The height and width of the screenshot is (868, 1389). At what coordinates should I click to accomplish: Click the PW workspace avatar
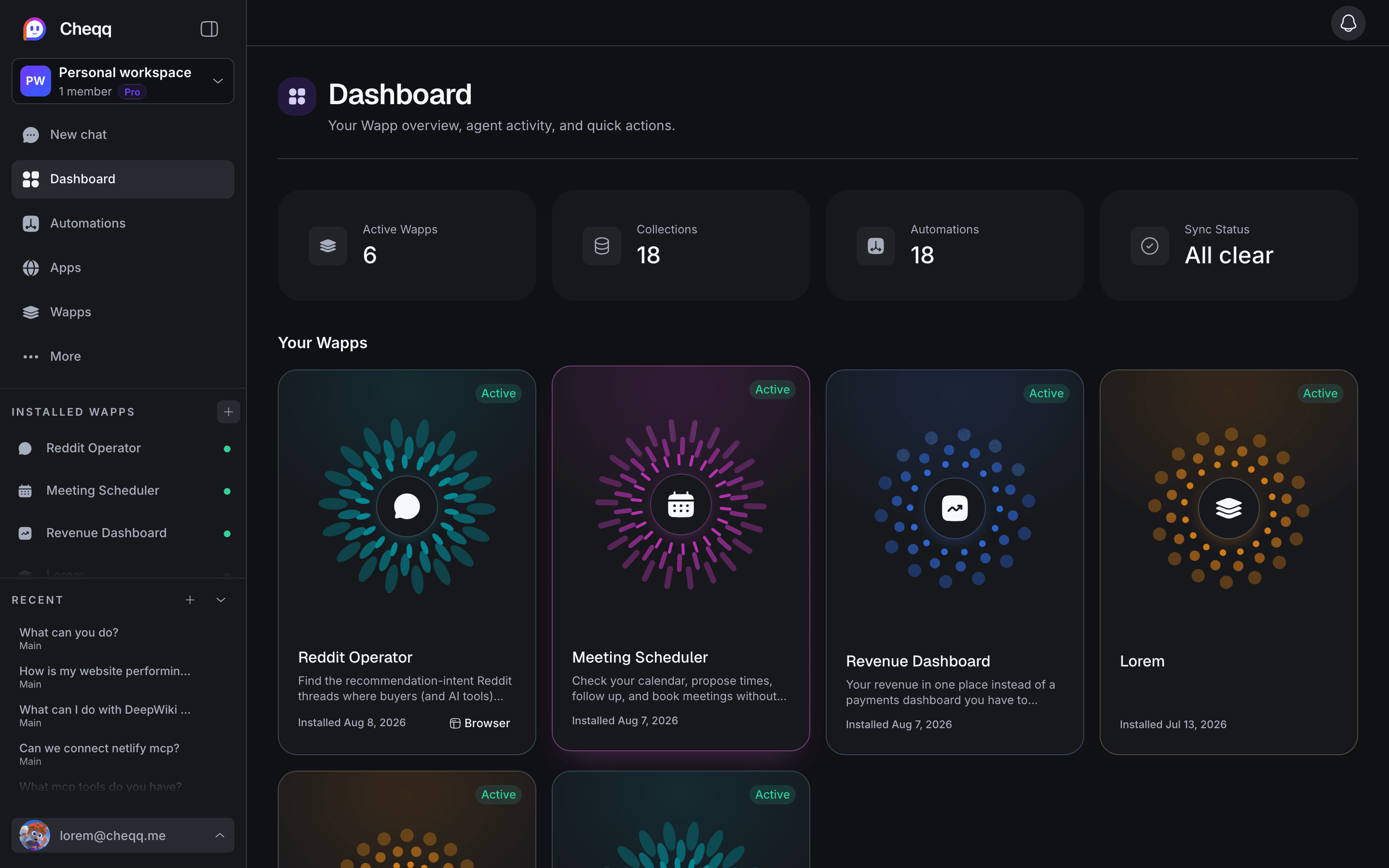[36, 81]
